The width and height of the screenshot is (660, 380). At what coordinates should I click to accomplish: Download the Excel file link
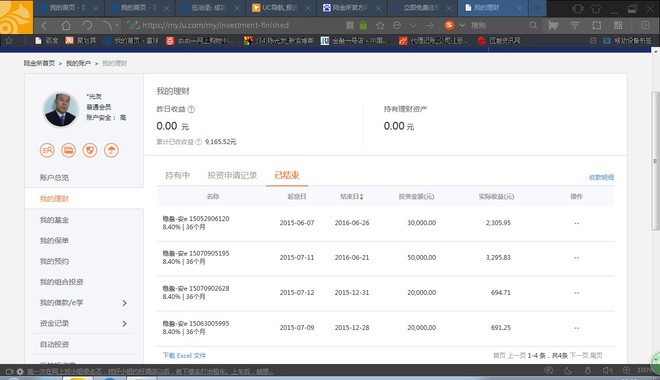184,356
